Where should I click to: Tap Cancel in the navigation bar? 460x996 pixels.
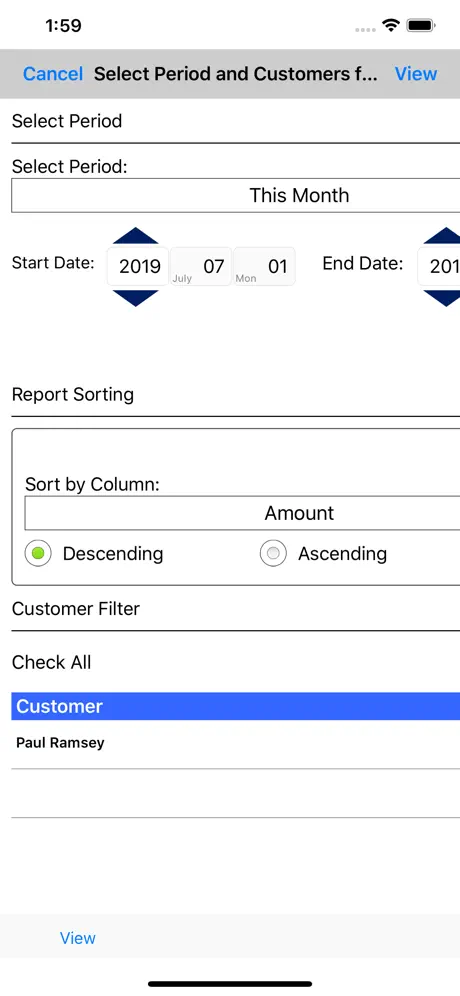click(x=53, y=74)
